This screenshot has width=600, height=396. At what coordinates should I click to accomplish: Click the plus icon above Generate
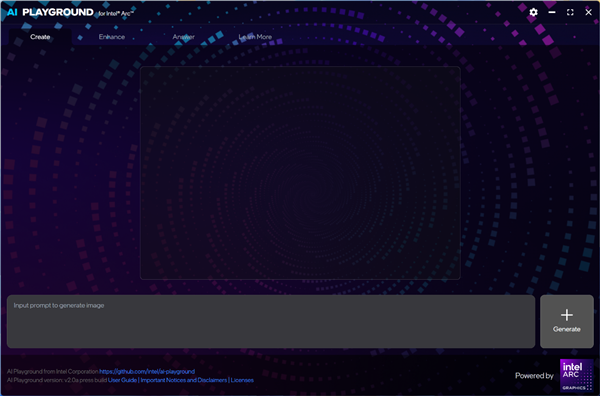[567, 315]
